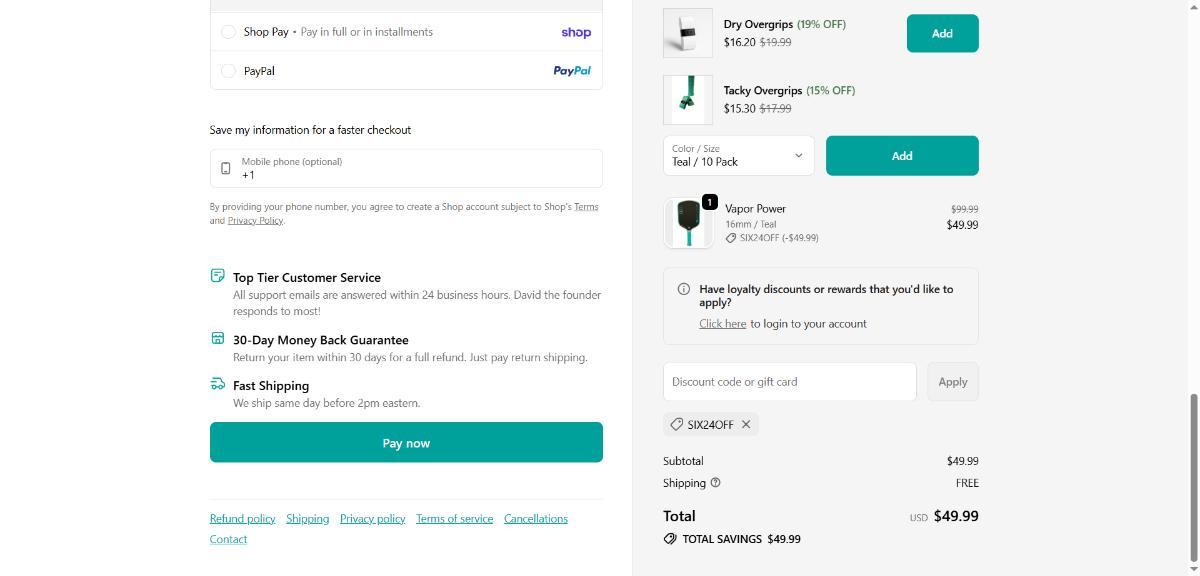Remove the SIX24OFF discount code tag
Image resolution: width=1200 pixels, height=576 pixels.
(x=746, y=425)
